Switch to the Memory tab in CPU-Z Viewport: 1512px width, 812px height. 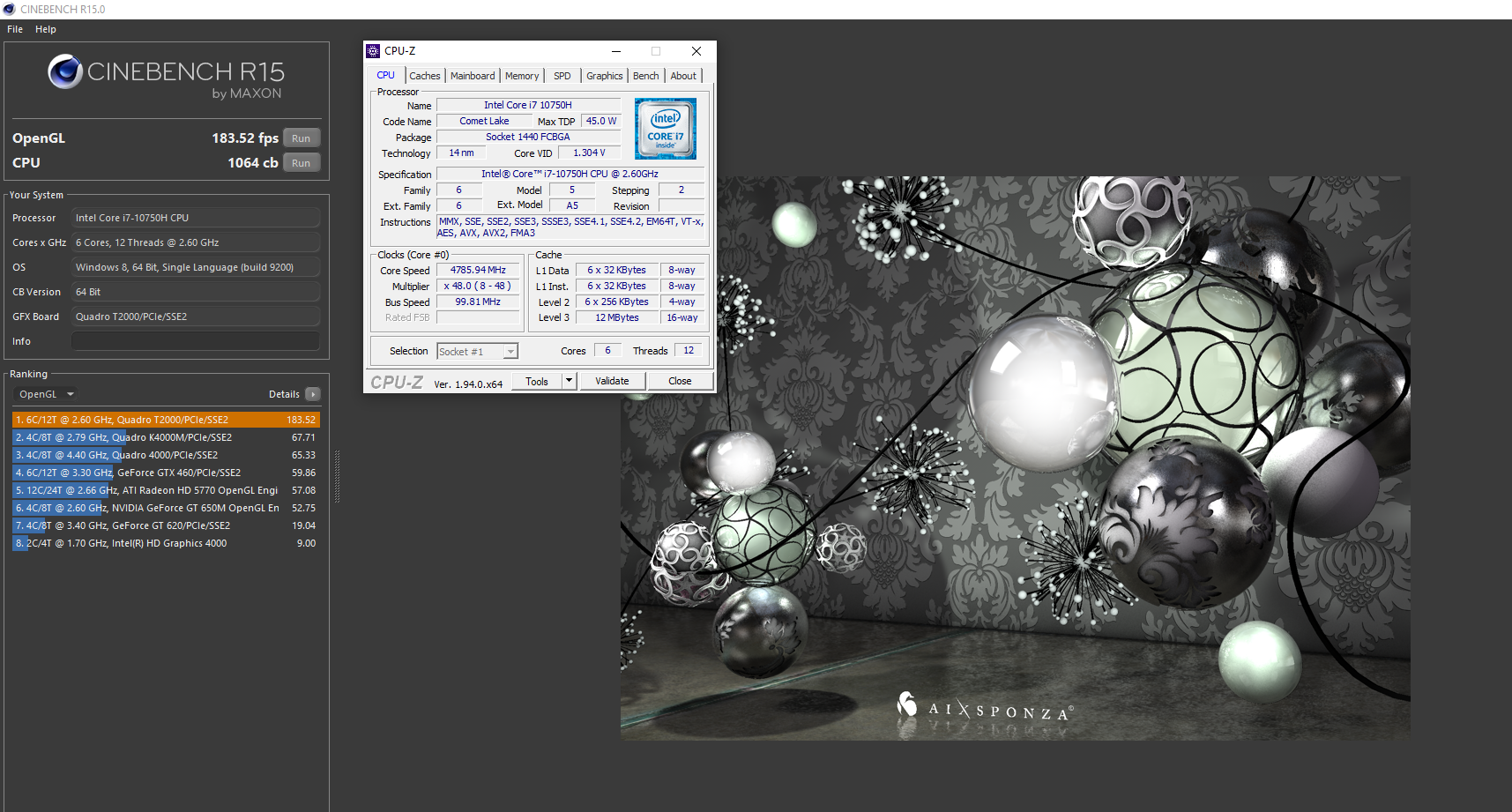pos(522,76)
